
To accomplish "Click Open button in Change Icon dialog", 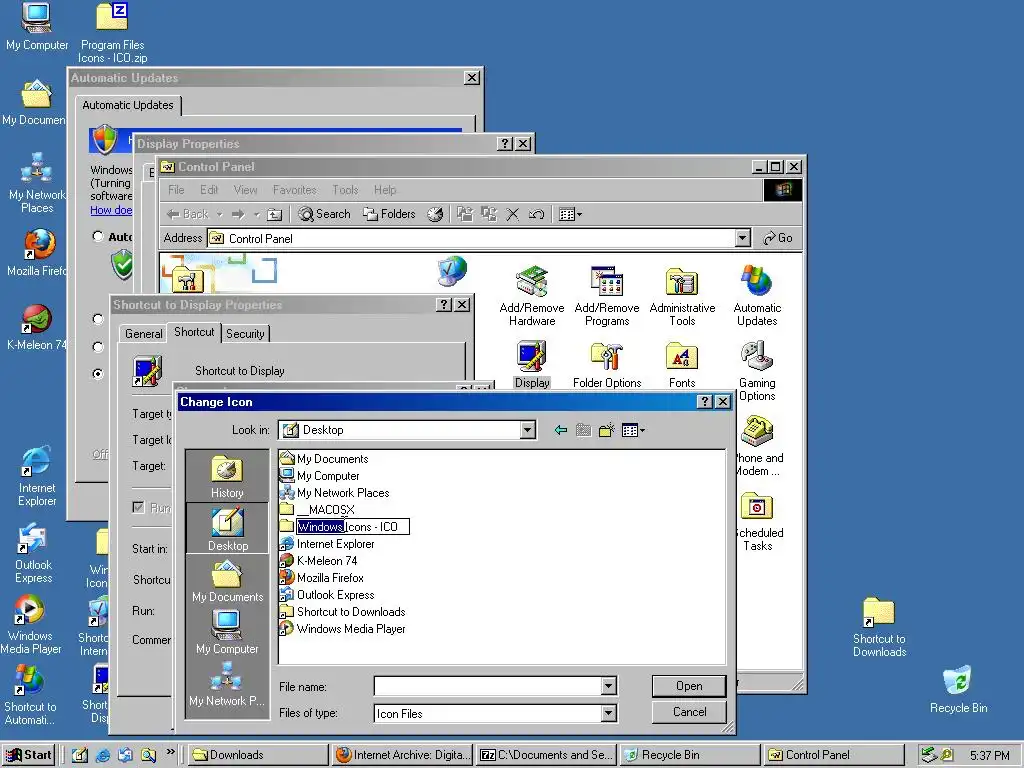I will pyautogui.click(x=689, y=686).
